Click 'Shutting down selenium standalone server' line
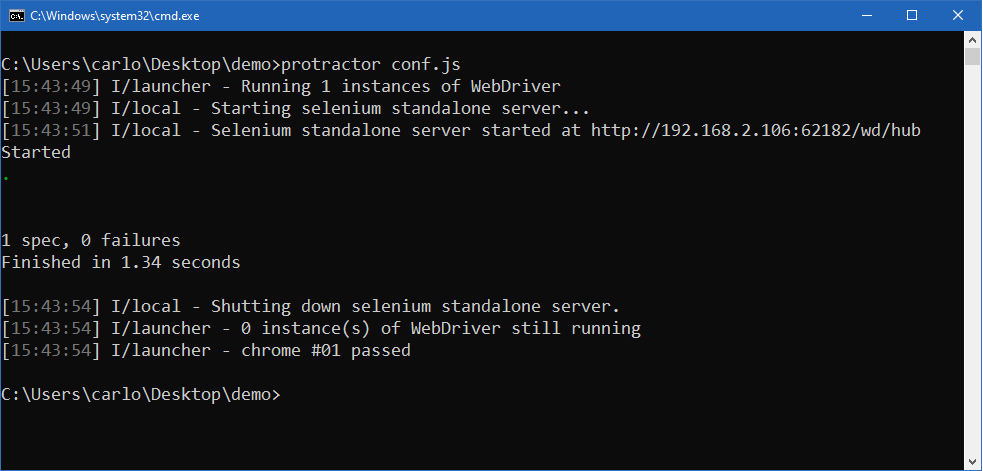The width and height of the screenshot is (983, 471). (310, 307)
